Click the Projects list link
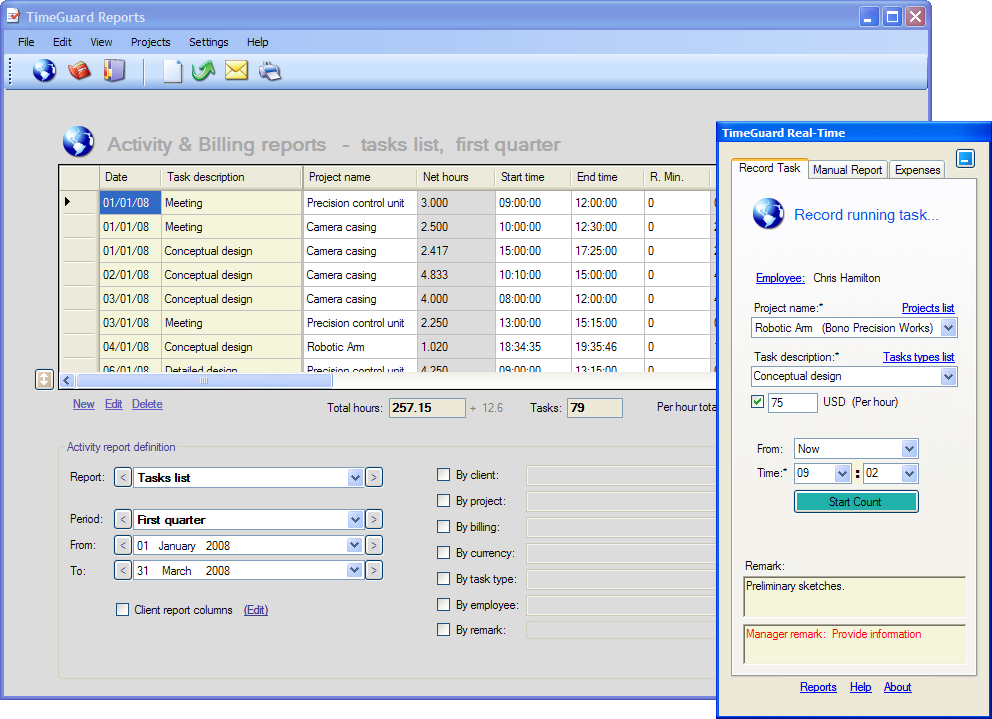This screenshot has height=719, width=992. [x=927, y=308]
